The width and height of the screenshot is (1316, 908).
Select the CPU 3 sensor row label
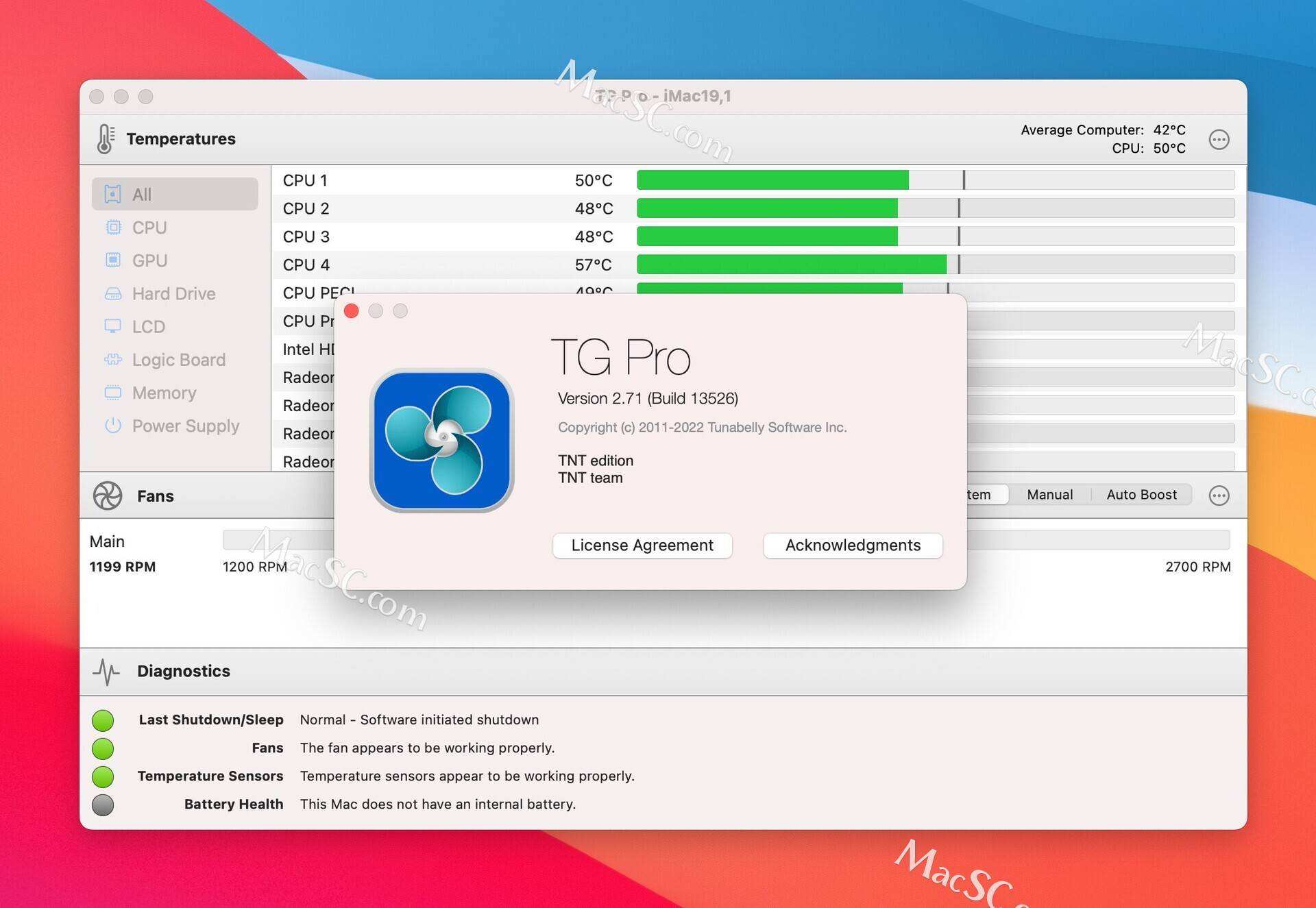click(x=306, y=236)
